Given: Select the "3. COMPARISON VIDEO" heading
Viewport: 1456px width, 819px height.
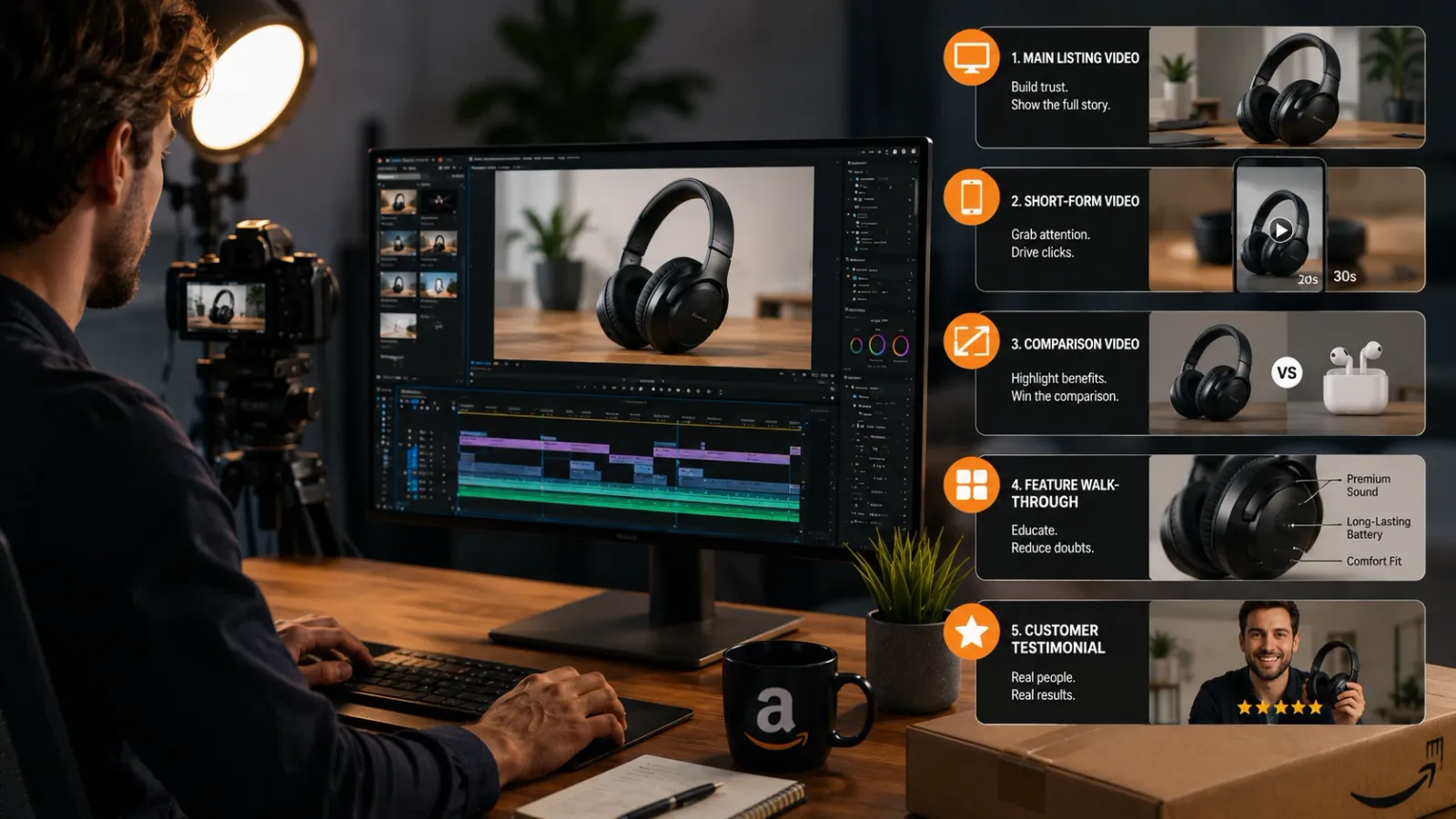Looking at the screenshot, I should coord(1075,344).
